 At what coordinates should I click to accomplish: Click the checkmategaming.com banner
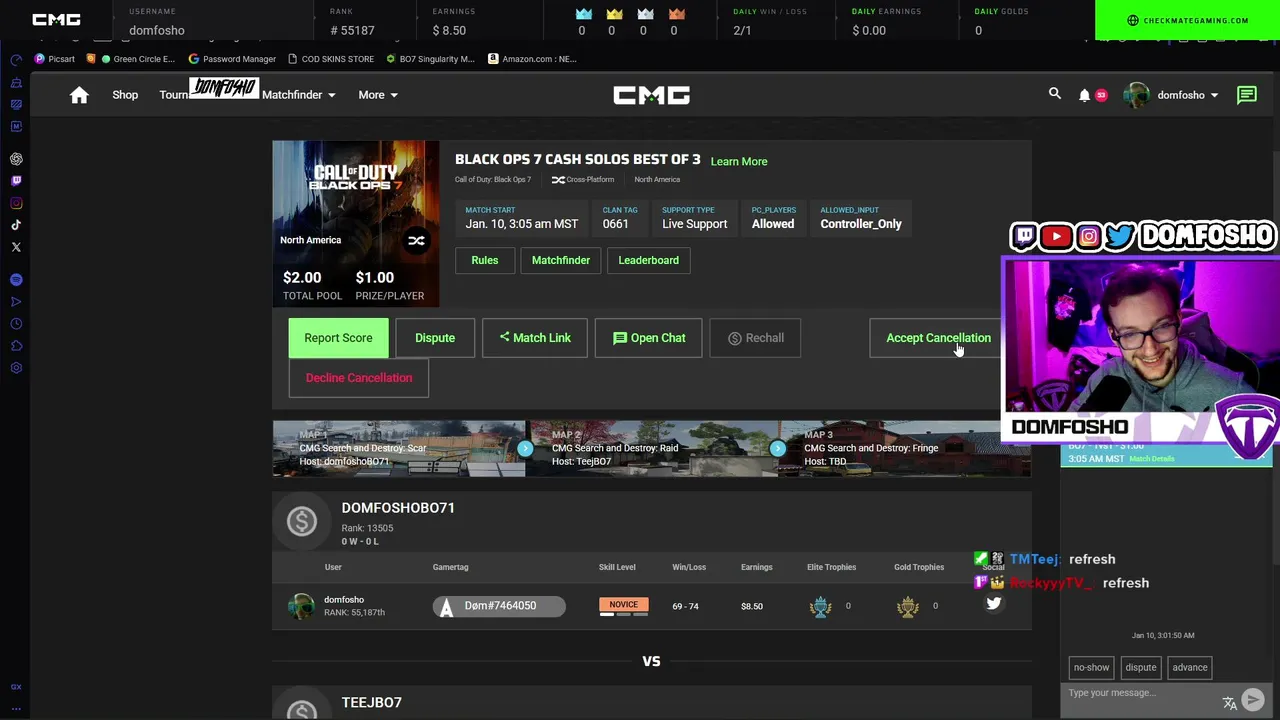(1187, 20)
